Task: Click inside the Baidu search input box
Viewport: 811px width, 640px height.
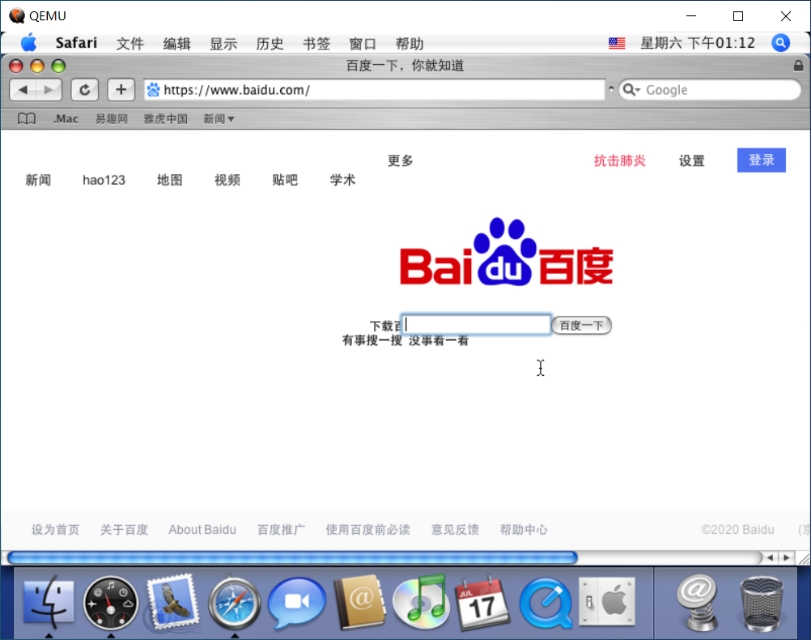Action: 475,324
